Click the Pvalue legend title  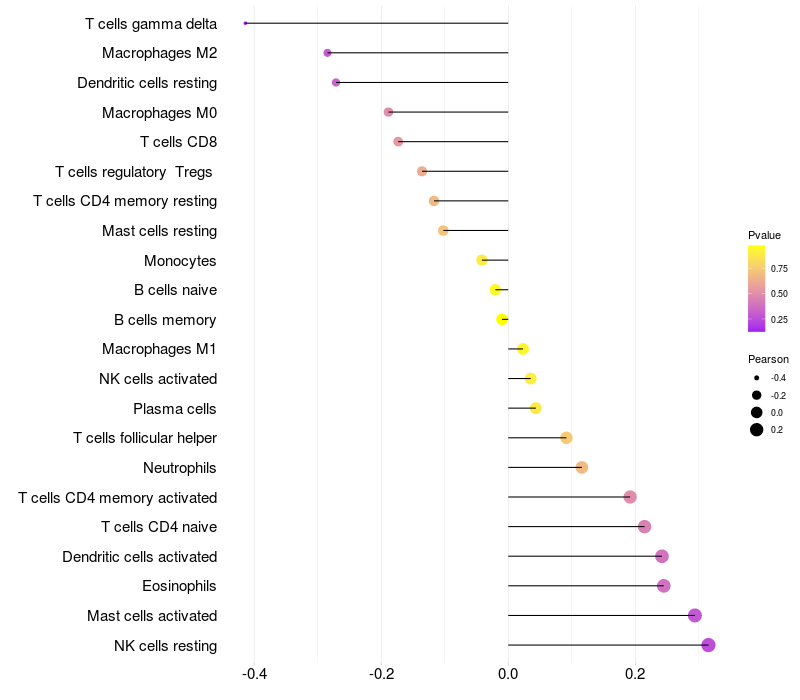click(x=764, y=235)
